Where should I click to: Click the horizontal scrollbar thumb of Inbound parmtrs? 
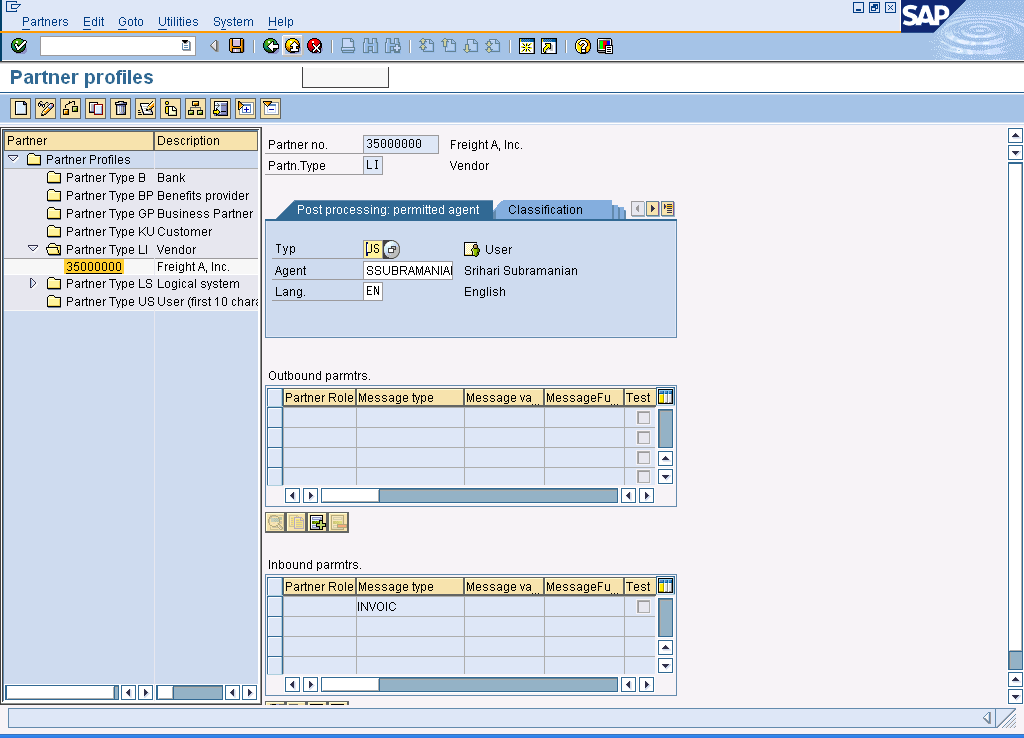tap(349, 684)
